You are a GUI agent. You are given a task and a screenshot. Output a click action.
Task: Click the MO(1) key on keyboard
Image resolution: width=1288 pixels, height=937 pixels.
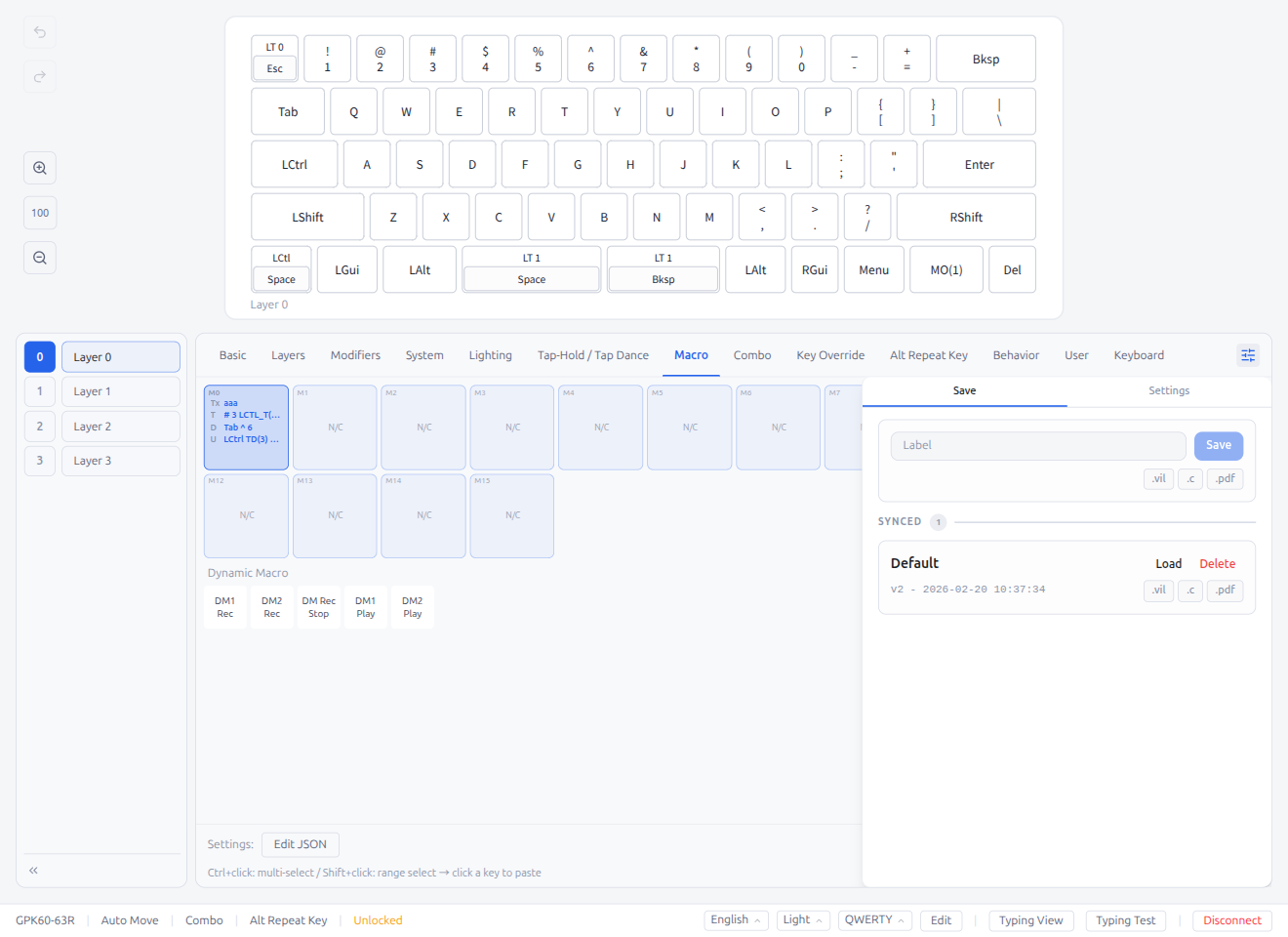(946, 269)
